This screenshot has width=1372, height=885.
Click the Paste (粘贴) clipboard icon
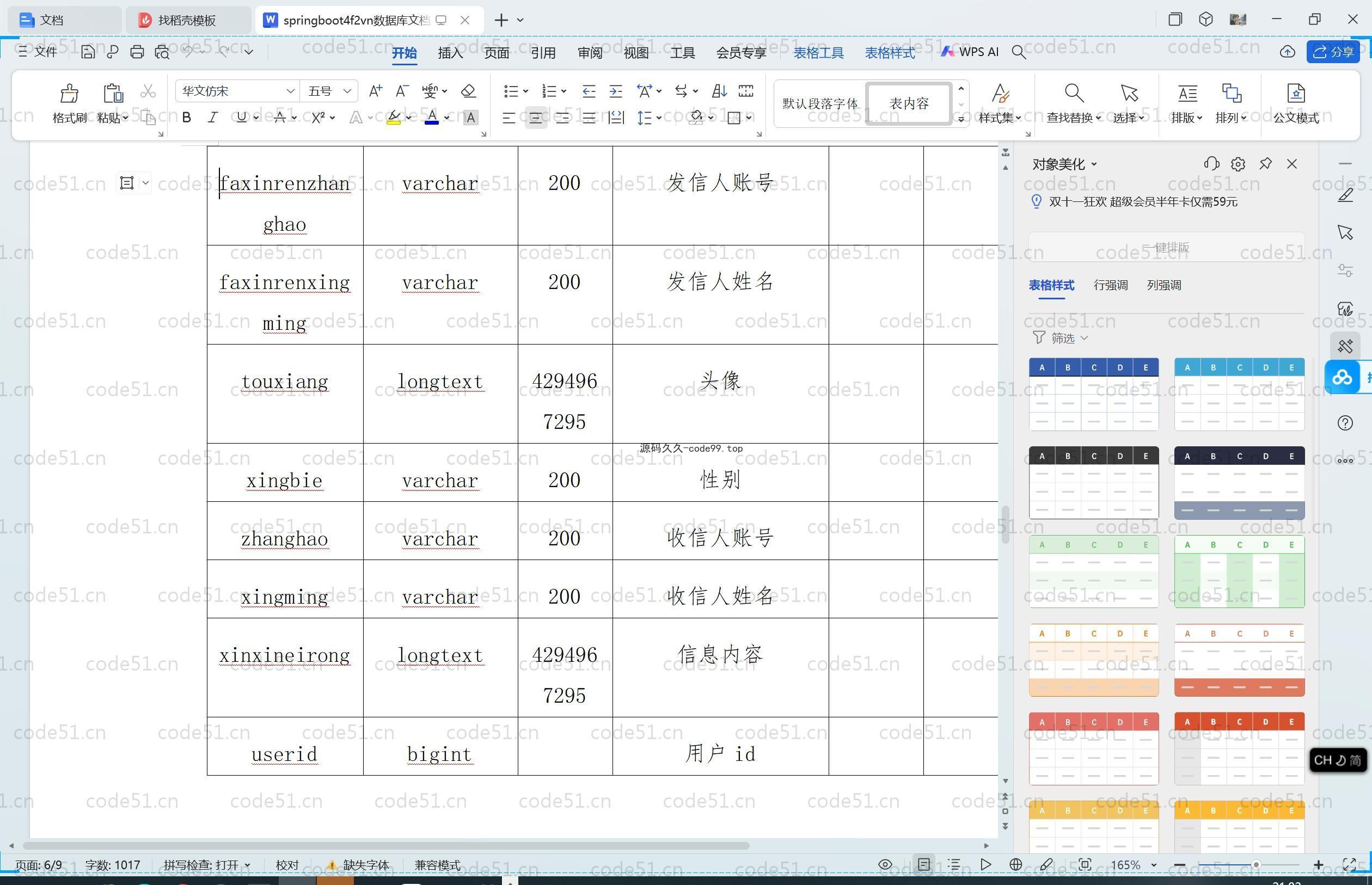point(113,93)
